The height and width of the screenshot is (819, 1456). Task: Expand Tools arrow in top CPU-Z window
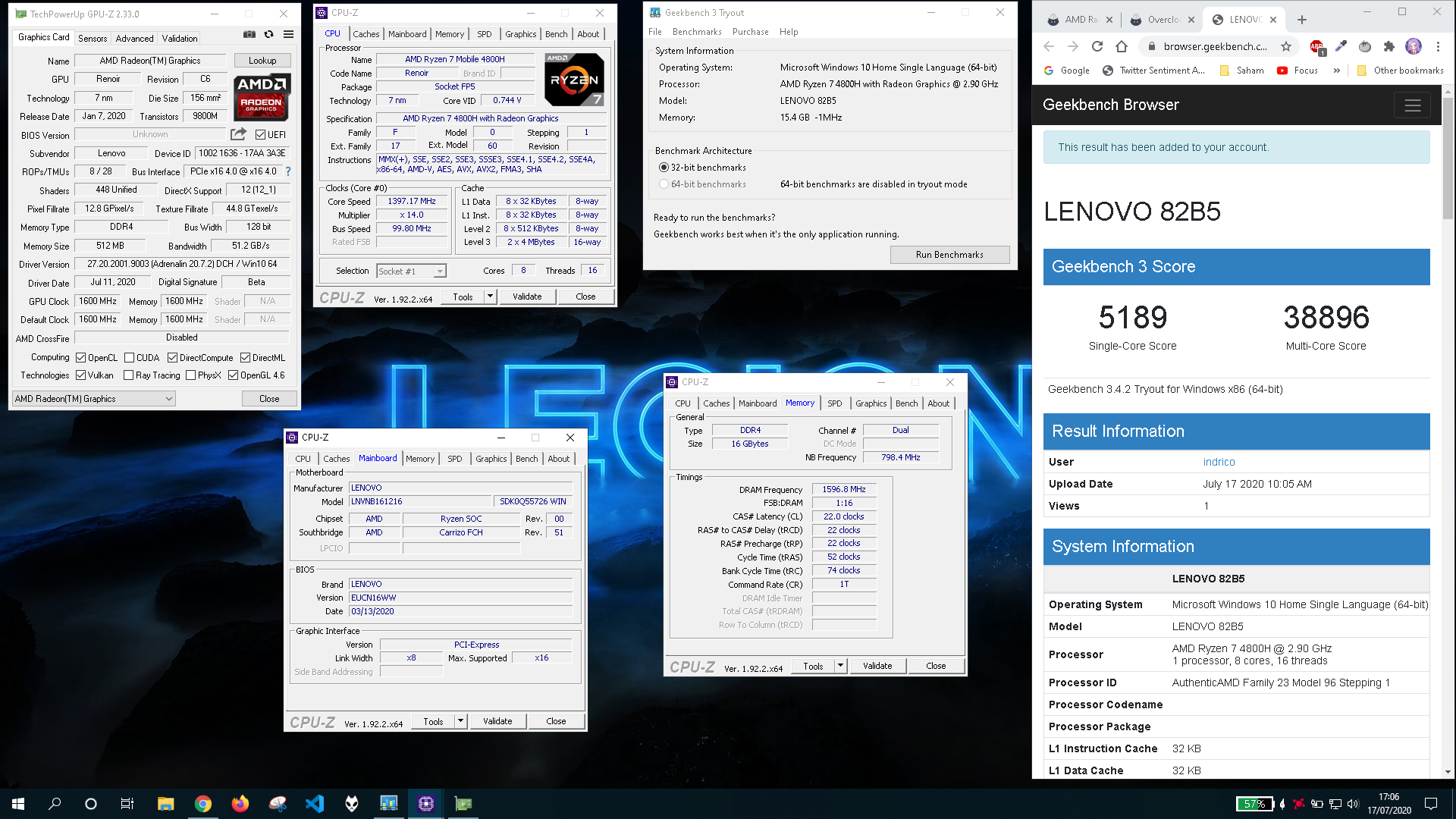point(490,297)
